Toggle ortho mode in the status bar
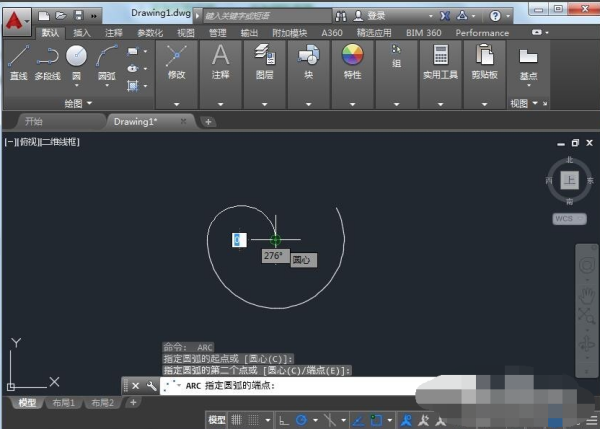The image size is (600, 429). (285, 420)
